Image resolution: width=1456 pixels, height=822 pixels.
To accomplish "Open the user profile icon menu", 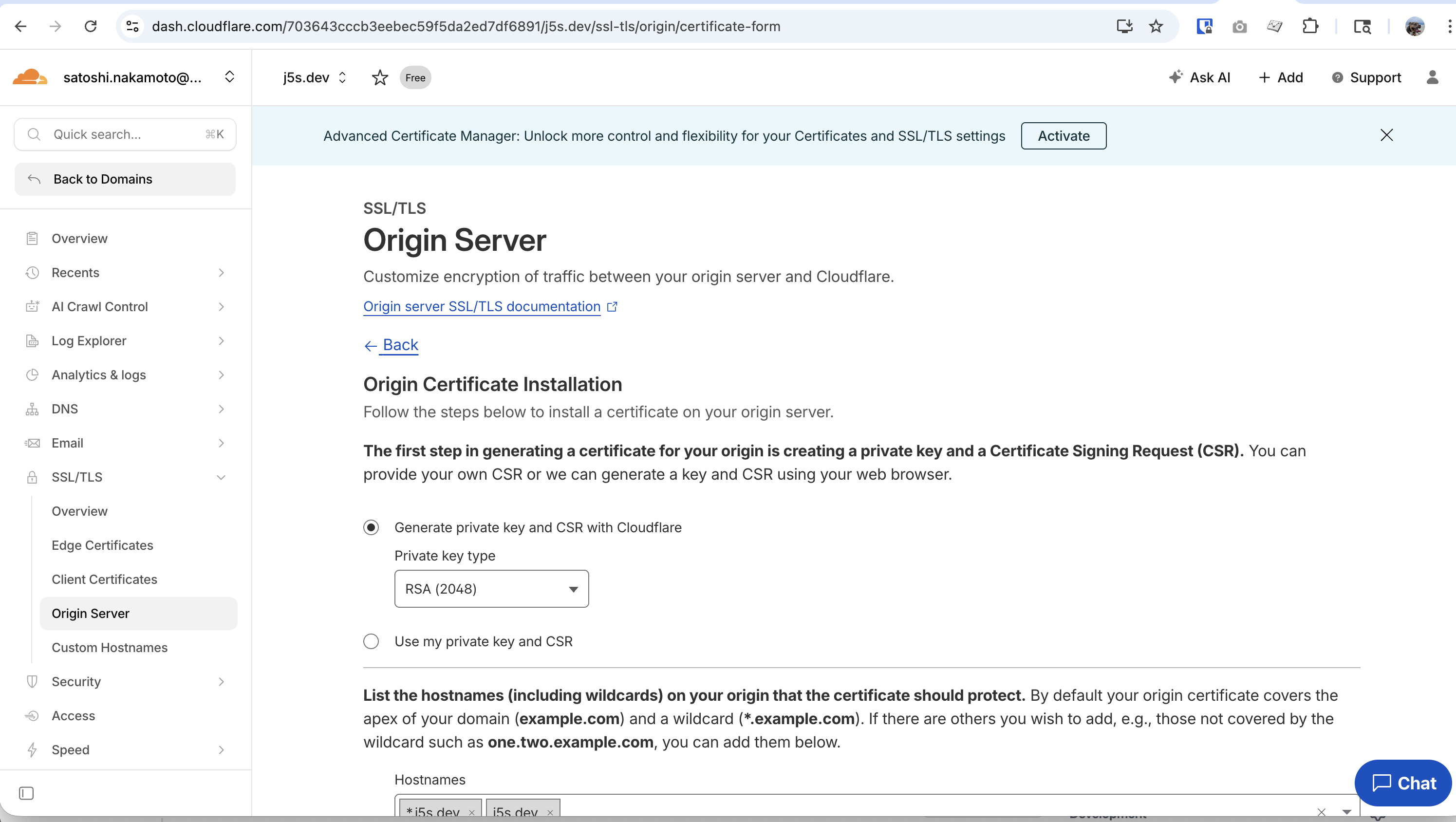I will (x=1432, y=77).
